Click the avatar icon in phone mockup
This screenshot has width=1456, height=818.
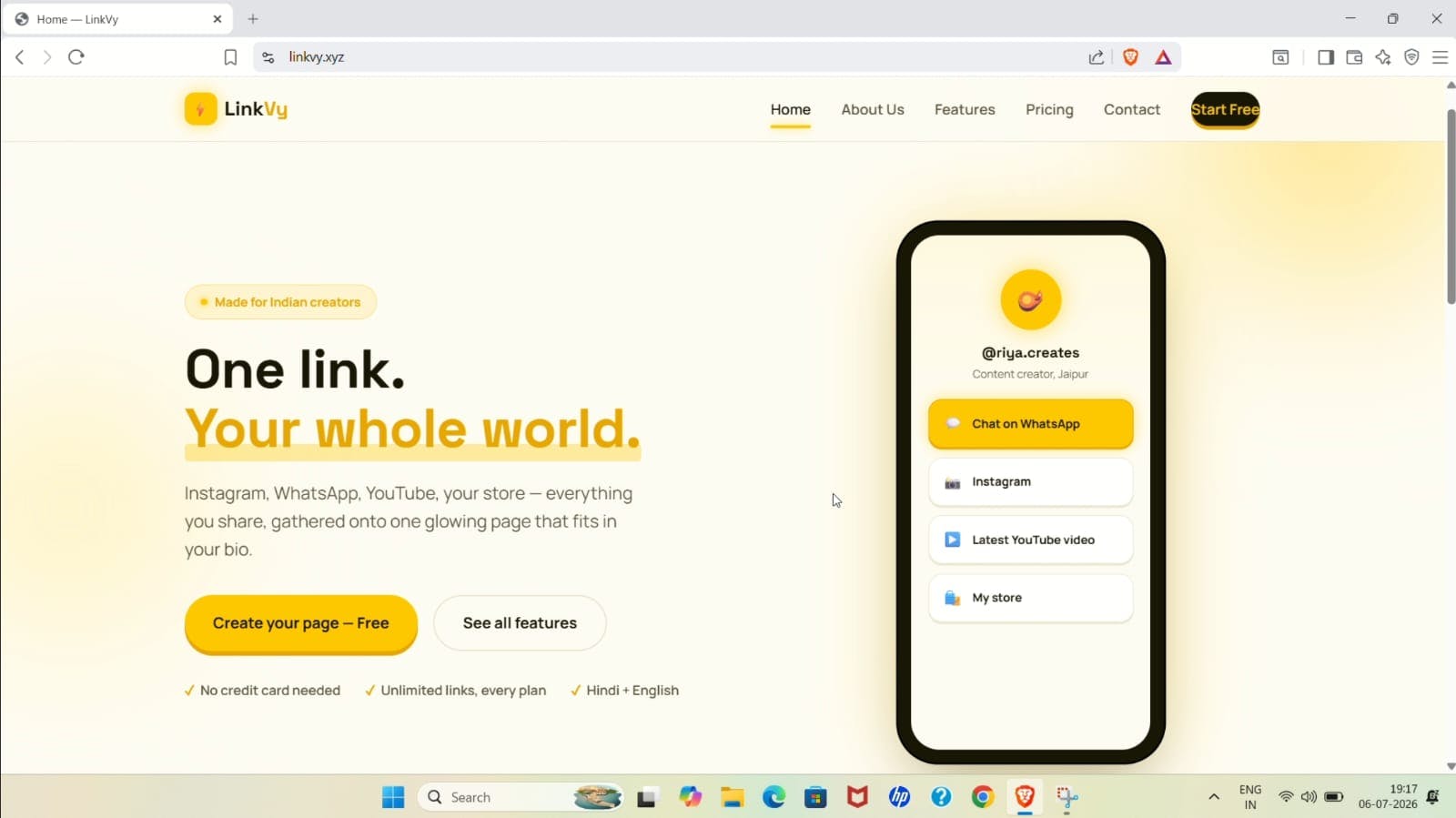coord(1031,299)
